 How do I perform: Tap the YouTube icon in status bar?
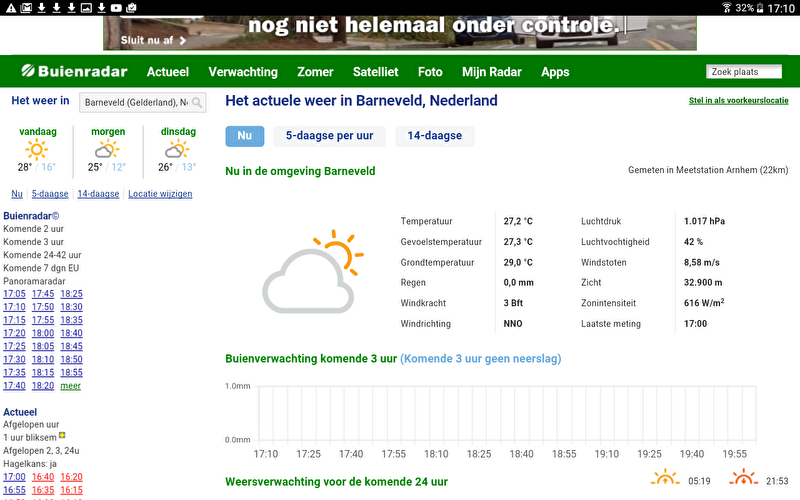point(116,8)
